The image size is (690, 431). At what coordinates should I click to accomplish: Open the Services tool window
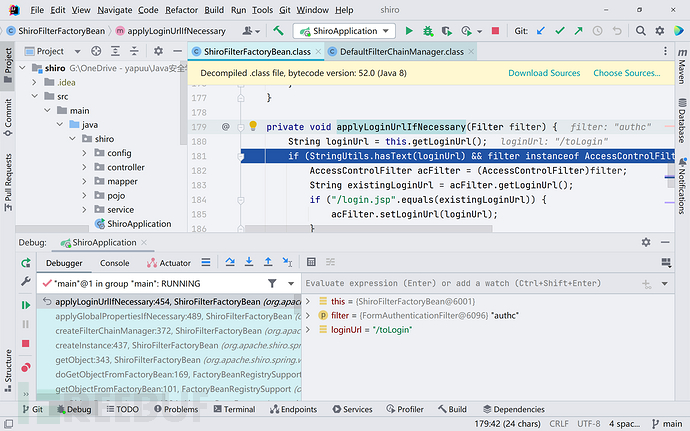[352, 409]
